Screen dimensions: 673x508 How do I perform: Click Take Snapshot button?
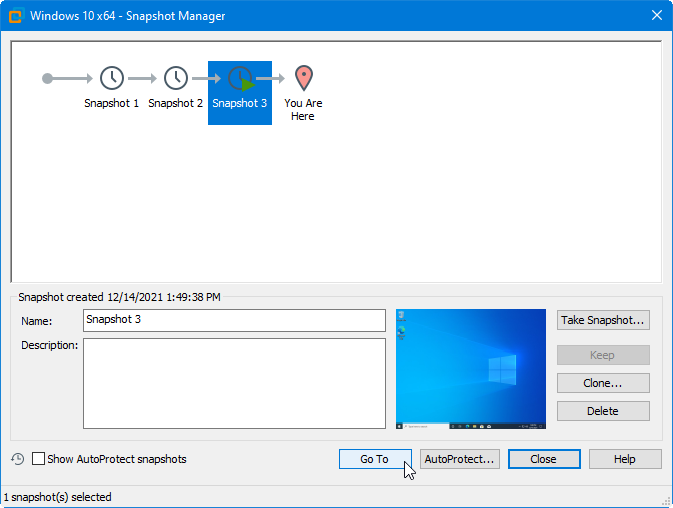[603, 320]
